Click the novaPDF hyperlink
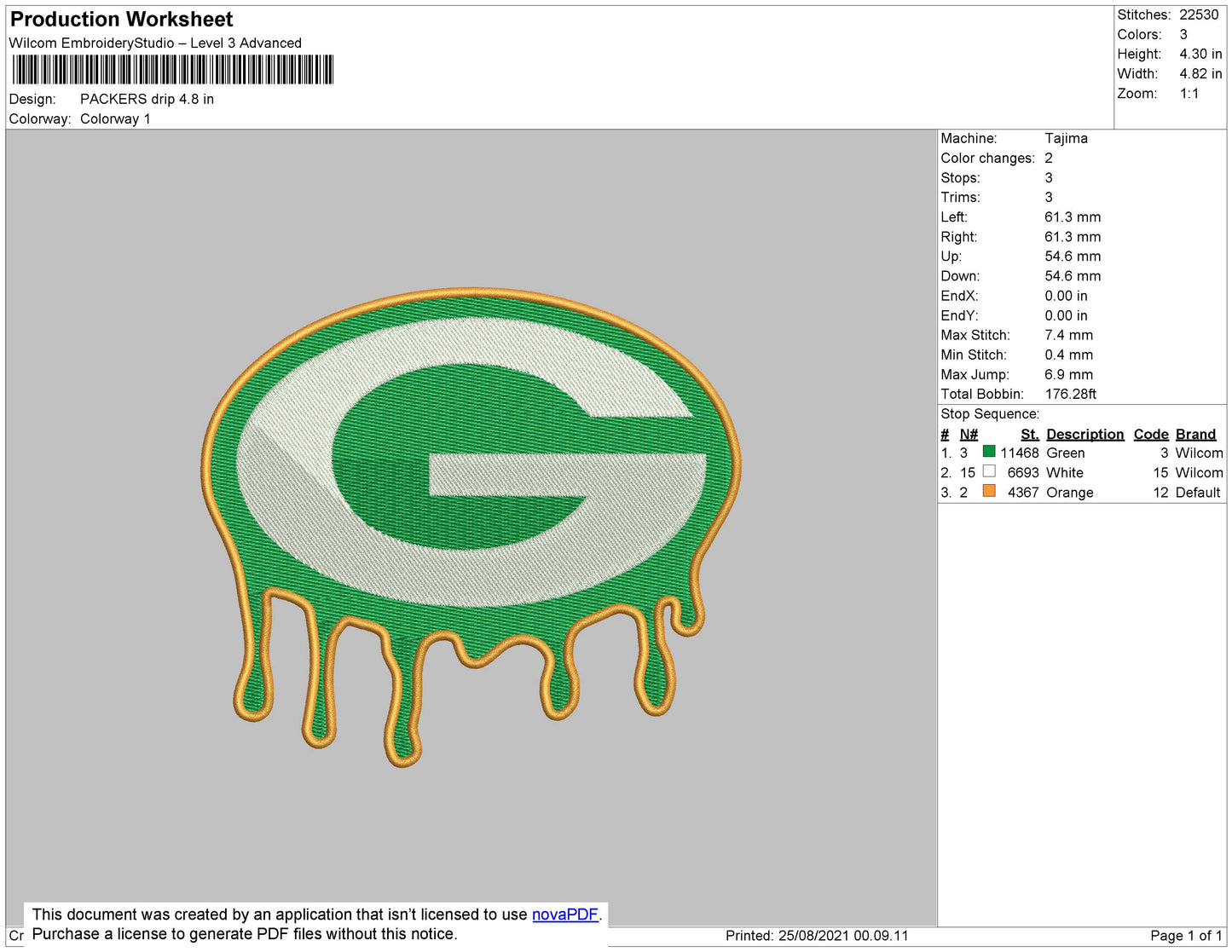The width and height of the screenshot is (1232, 952). coord(565,914)
